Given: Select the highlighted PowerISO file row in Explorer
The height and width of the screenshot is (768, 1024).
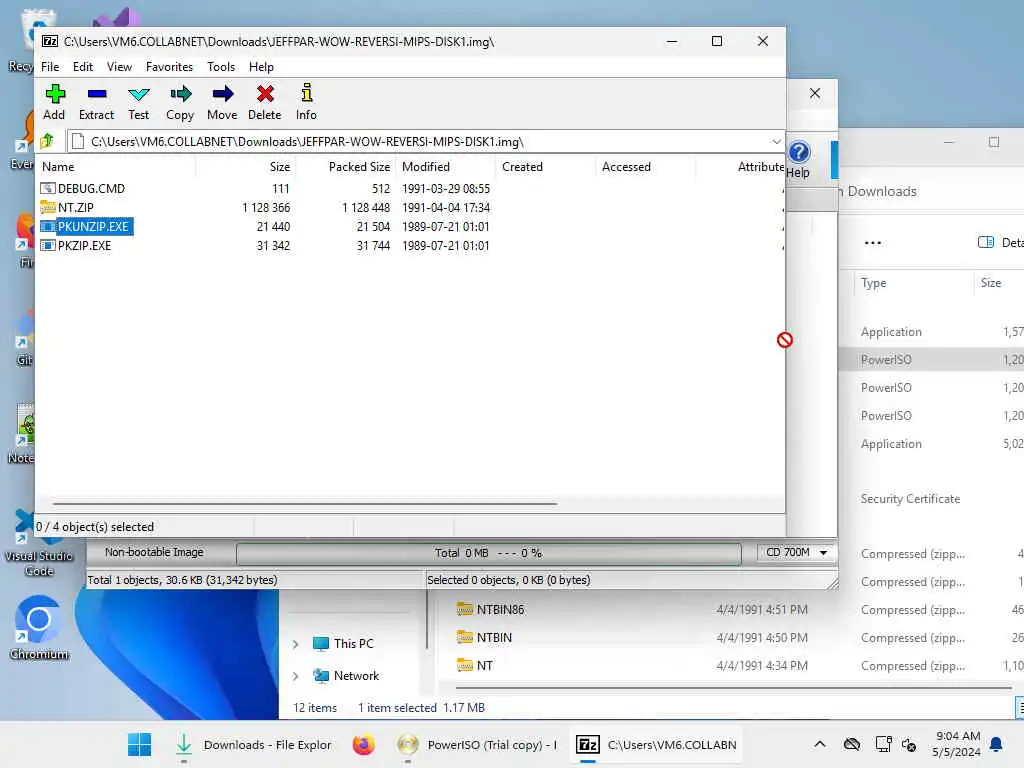Looking at the screenshot, I should pos(932,360).
